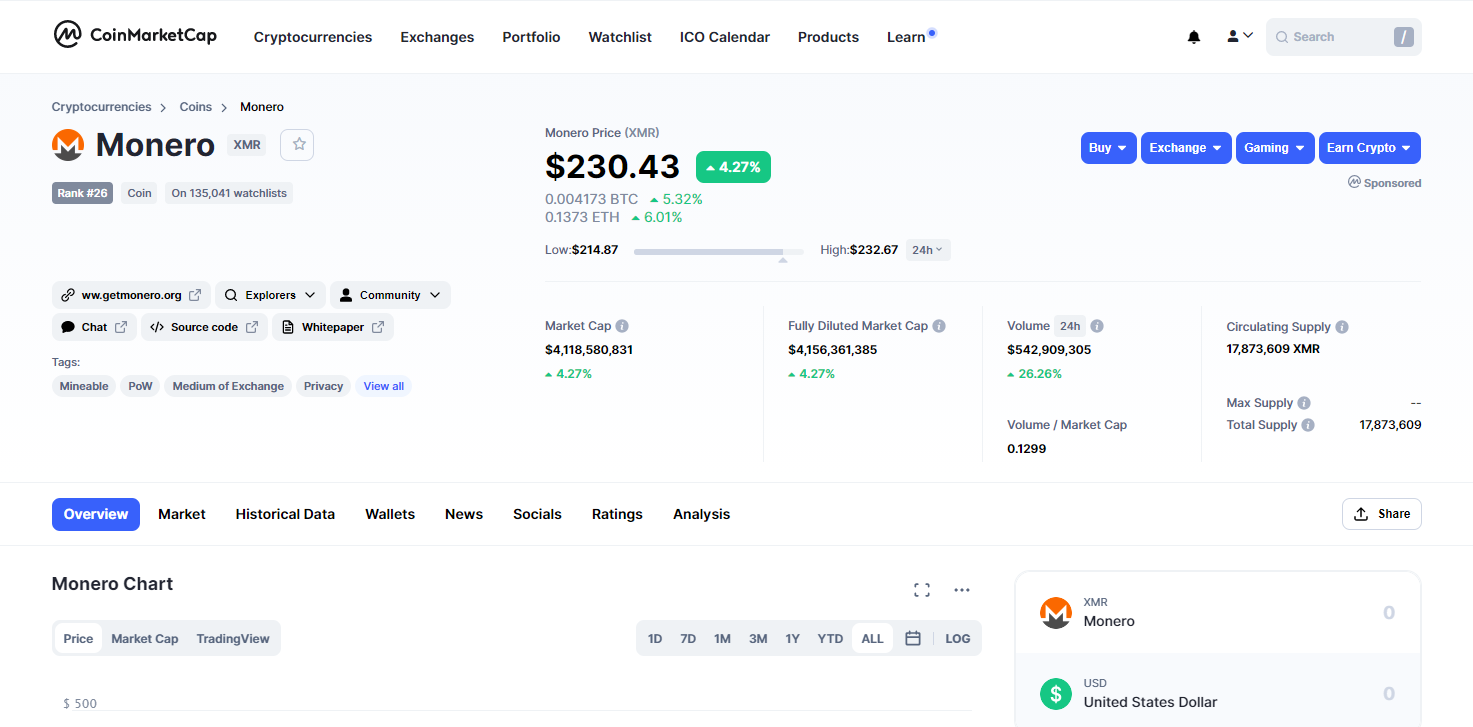Open the Cryptocurrencies nav menu
This screenshot has width=1473, height=727.
click(313, 37)
